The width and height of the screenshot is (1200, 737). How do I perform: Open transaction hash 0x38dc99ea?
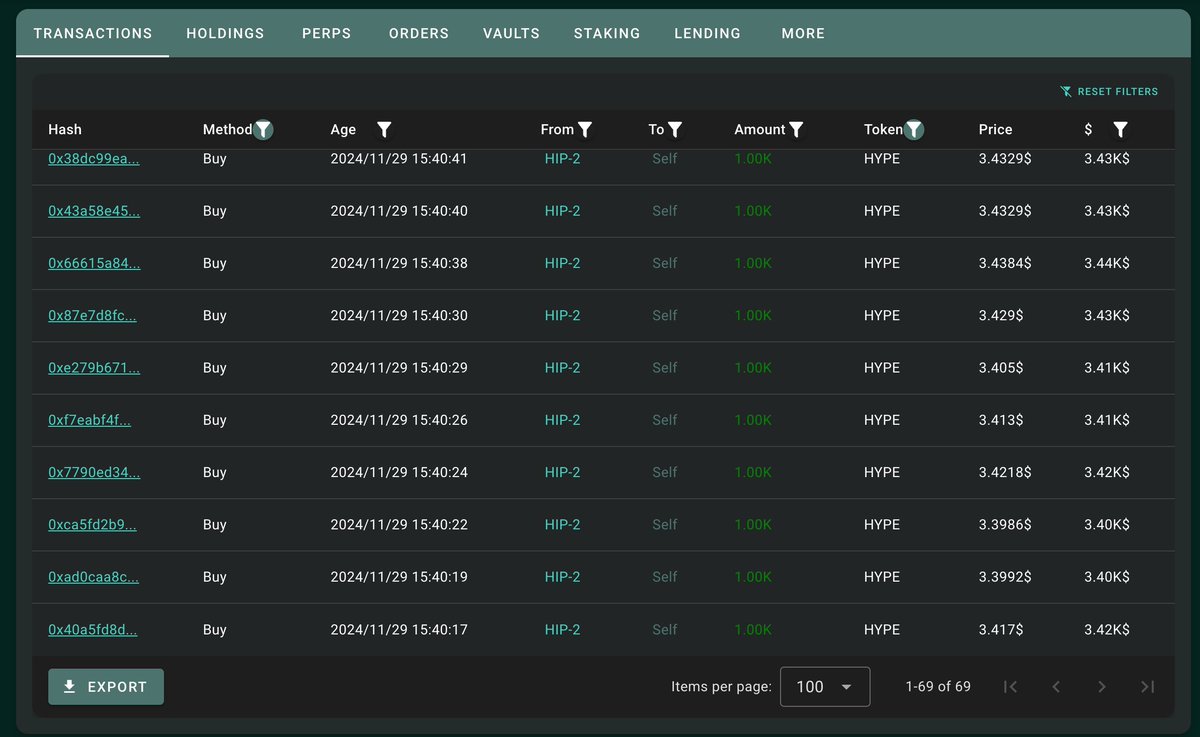(94, 158)
